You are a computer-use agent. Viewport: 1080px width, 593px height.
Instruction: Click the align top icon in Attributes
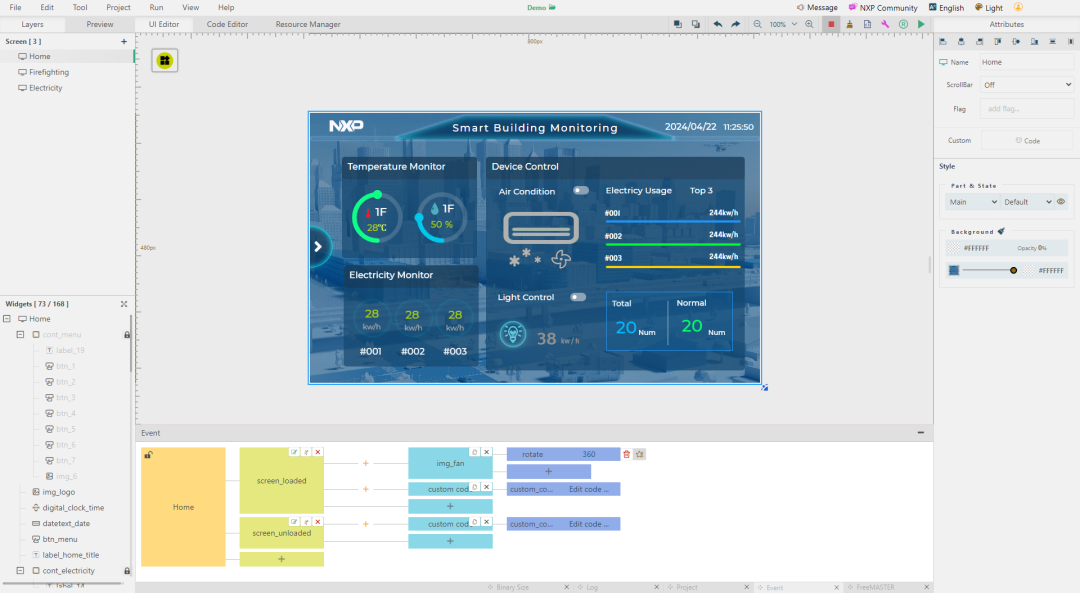point(997,42)
